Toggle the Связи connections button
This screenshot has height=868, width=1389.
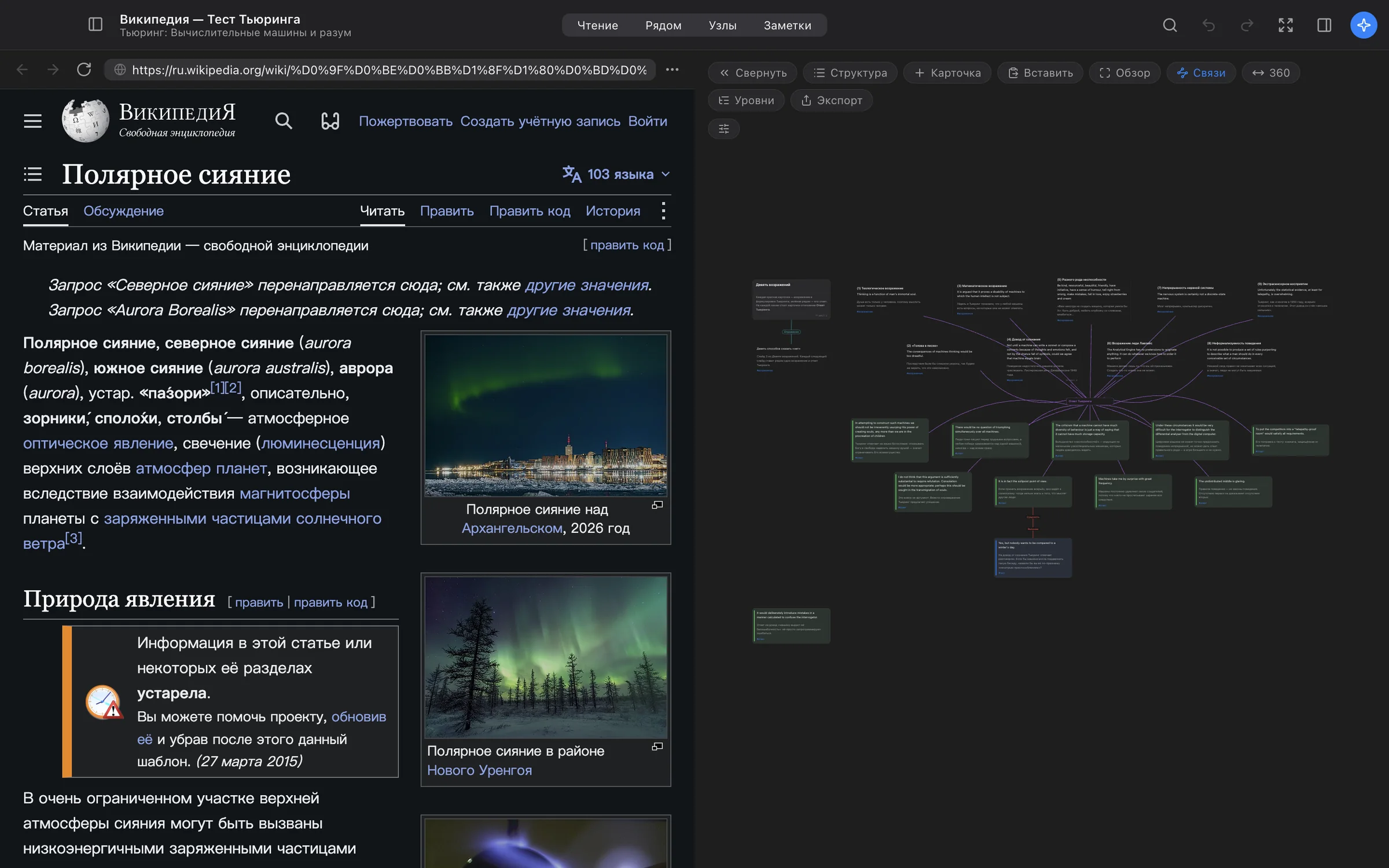coord(1201,73)
